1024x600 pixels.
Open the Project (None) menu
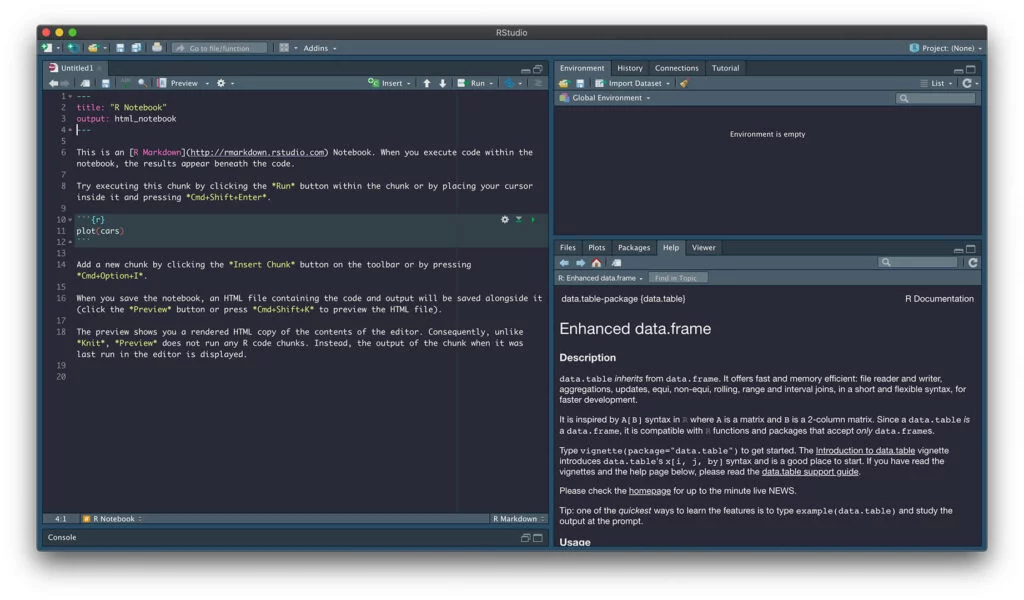(x=946, y=48)
